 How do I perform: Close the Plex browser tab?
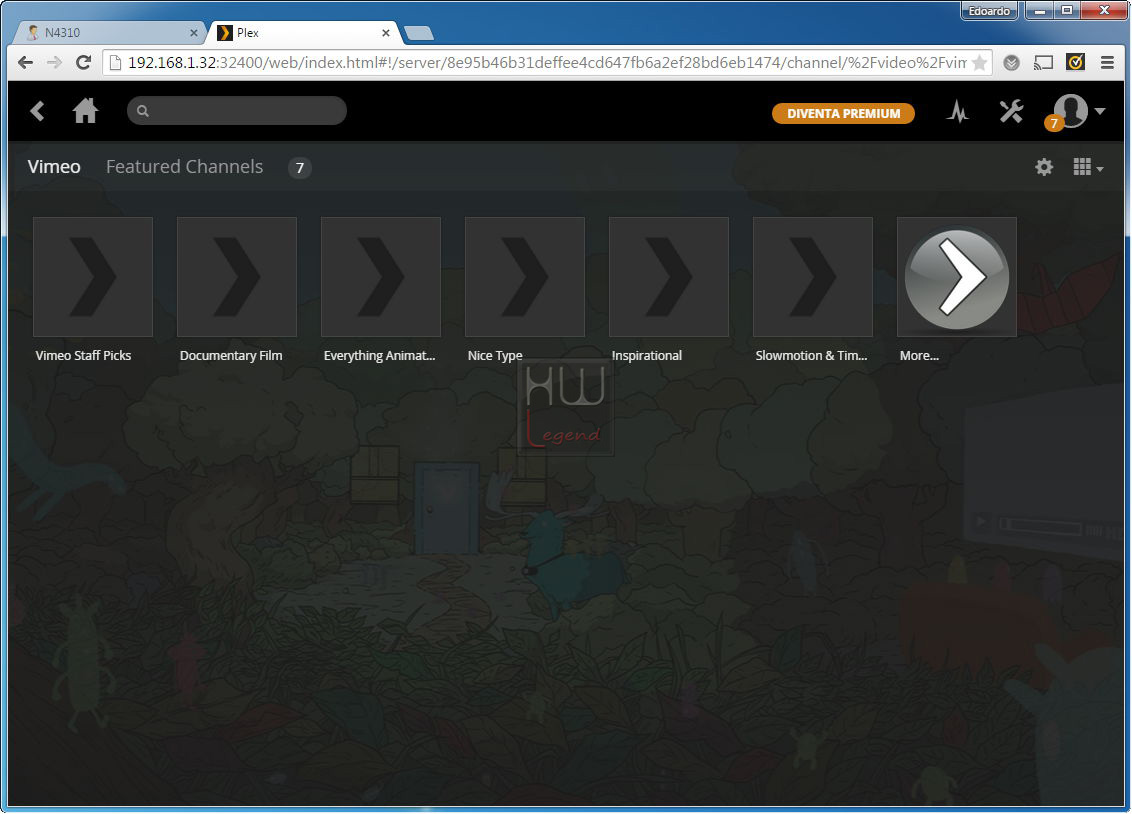point(386,32)
